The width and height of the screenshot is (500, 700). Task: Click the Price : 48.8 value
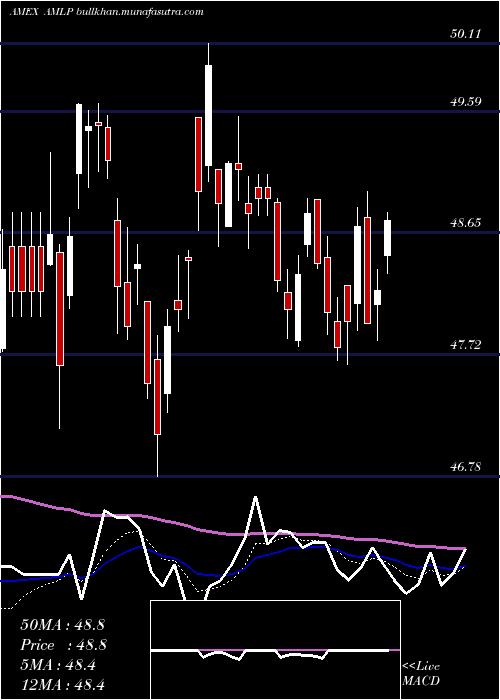tap(62, 645)
